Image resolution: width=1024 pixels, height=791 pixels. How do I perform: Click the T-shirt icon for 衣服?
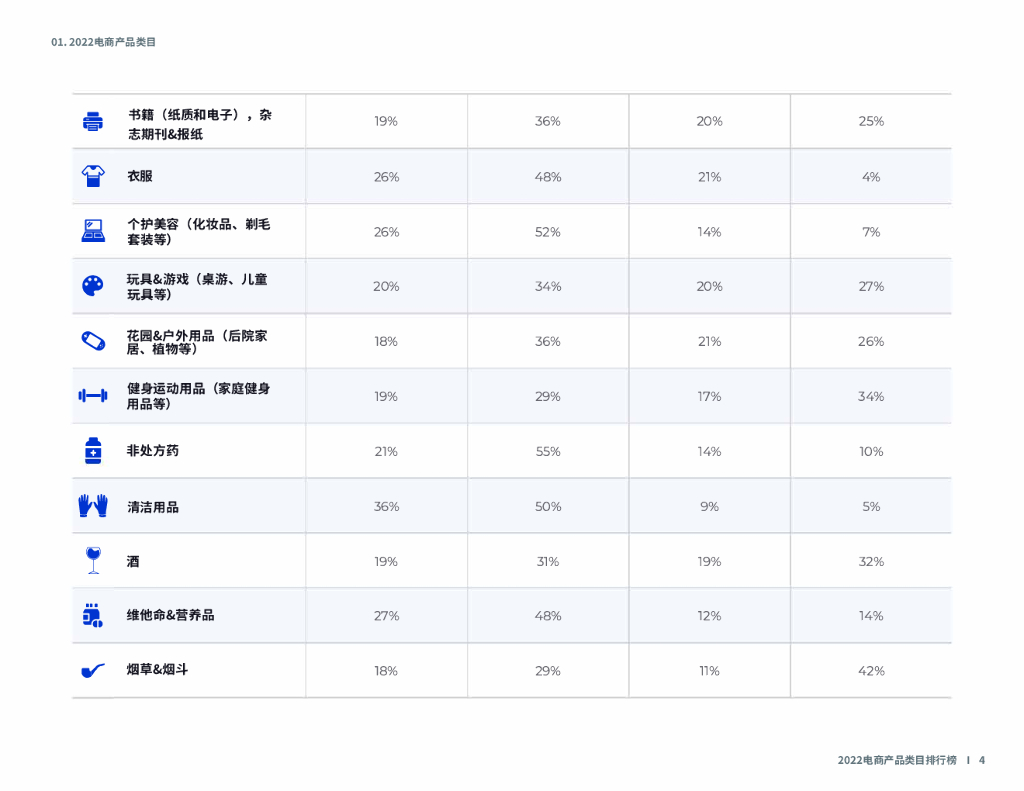(93, 176)
